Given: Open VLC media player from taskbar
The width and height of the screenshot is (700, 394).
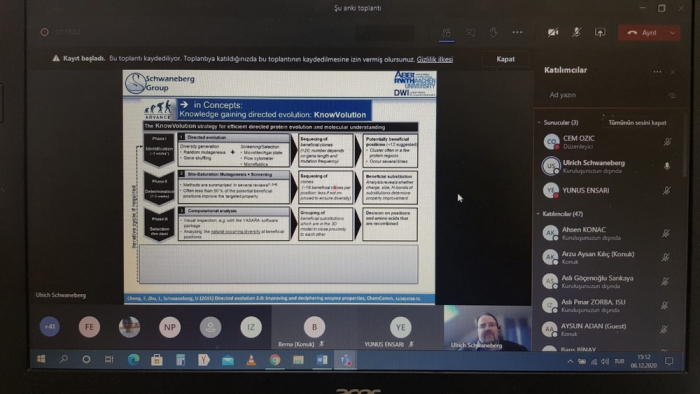Looking at the screenshot, I should (x=251, y=360).
